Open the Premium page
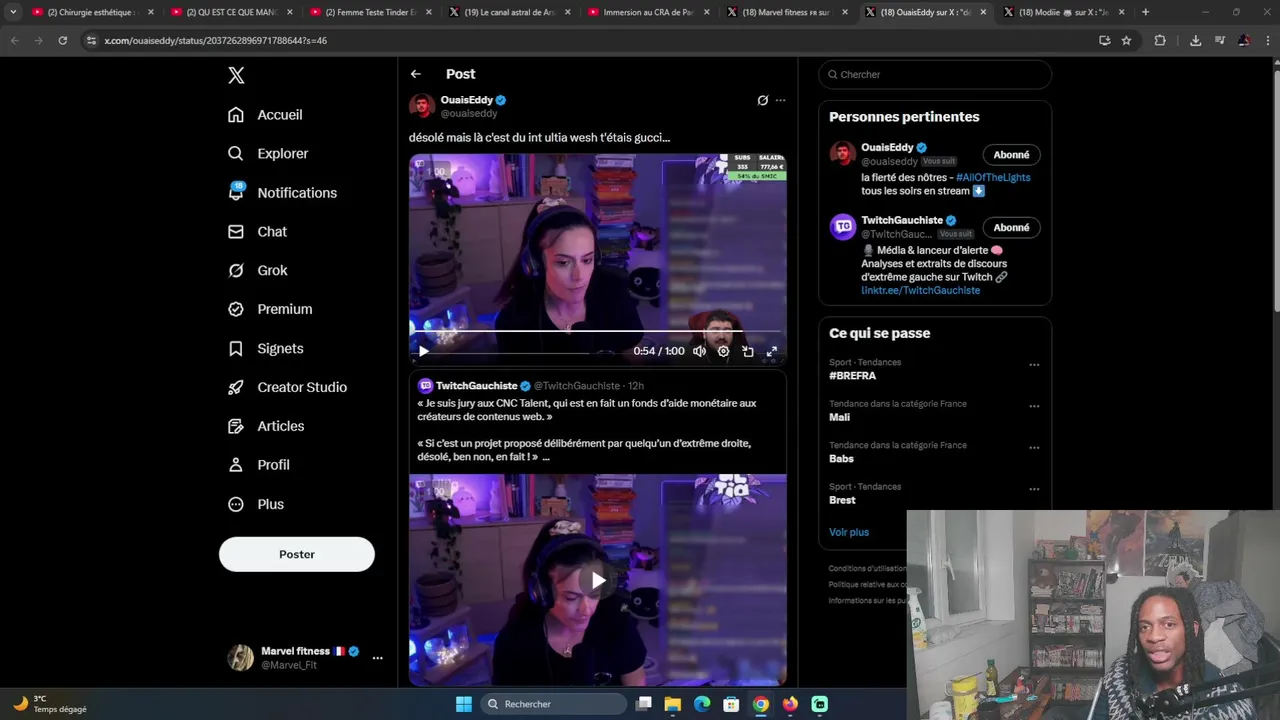The height and width of the screenshot is (720, 1280). (x=270, y=310)
